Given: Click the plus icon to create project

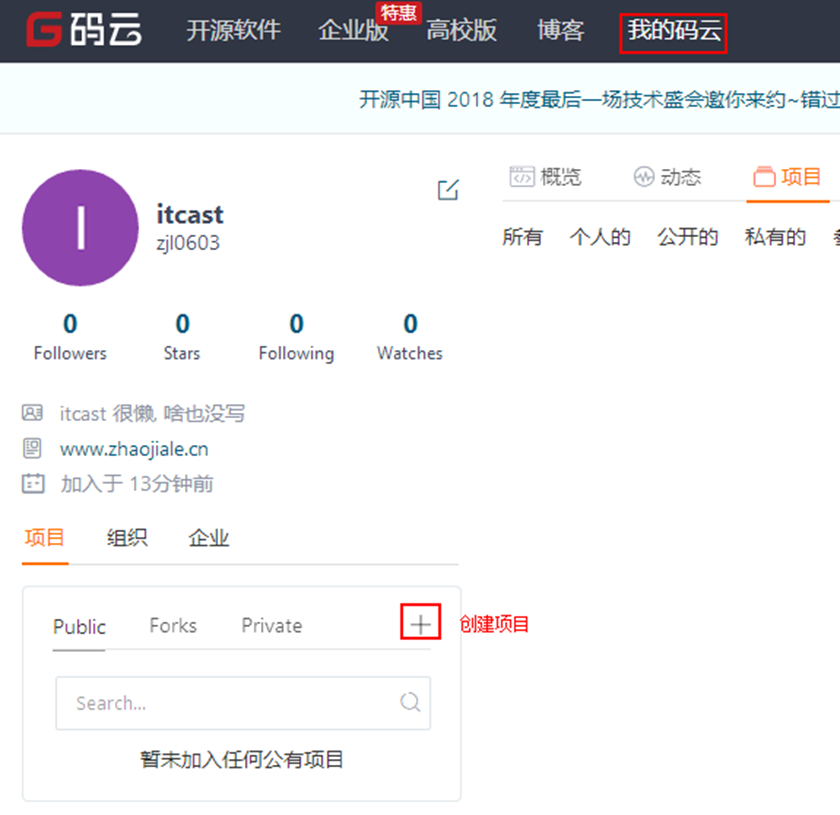Looking at the screenshot, I should [421, 623].
